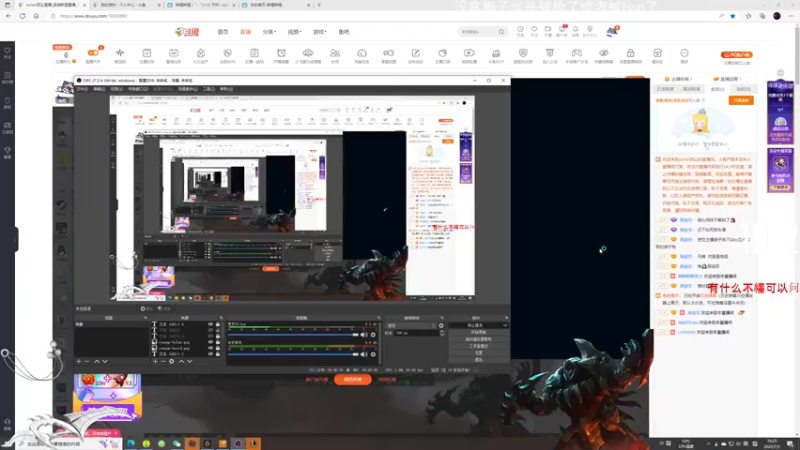Open the 编辑 menu in OBS

(99, 89)
